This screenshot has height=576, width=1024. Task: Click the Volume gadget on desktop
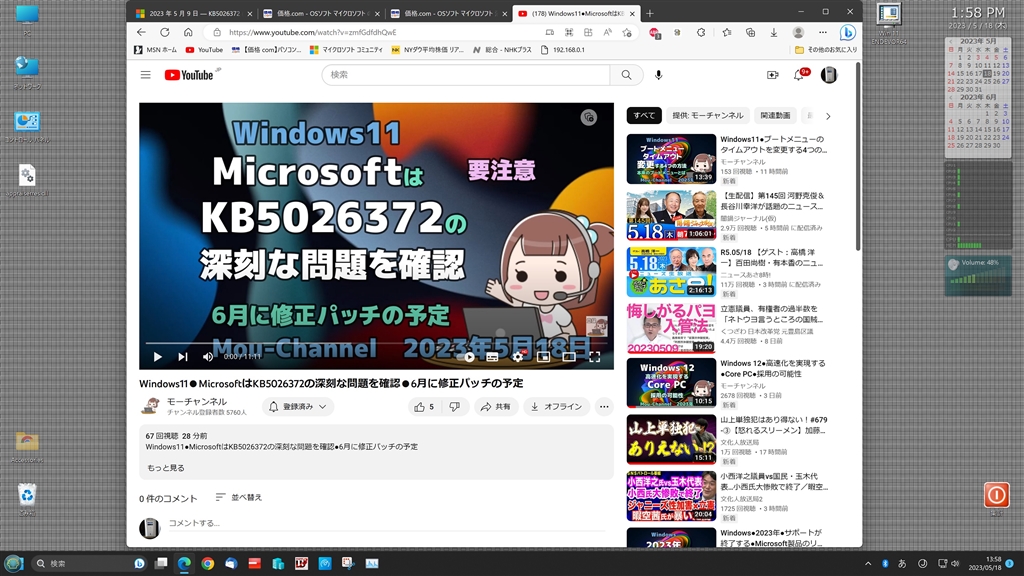[x=977, y=275]
